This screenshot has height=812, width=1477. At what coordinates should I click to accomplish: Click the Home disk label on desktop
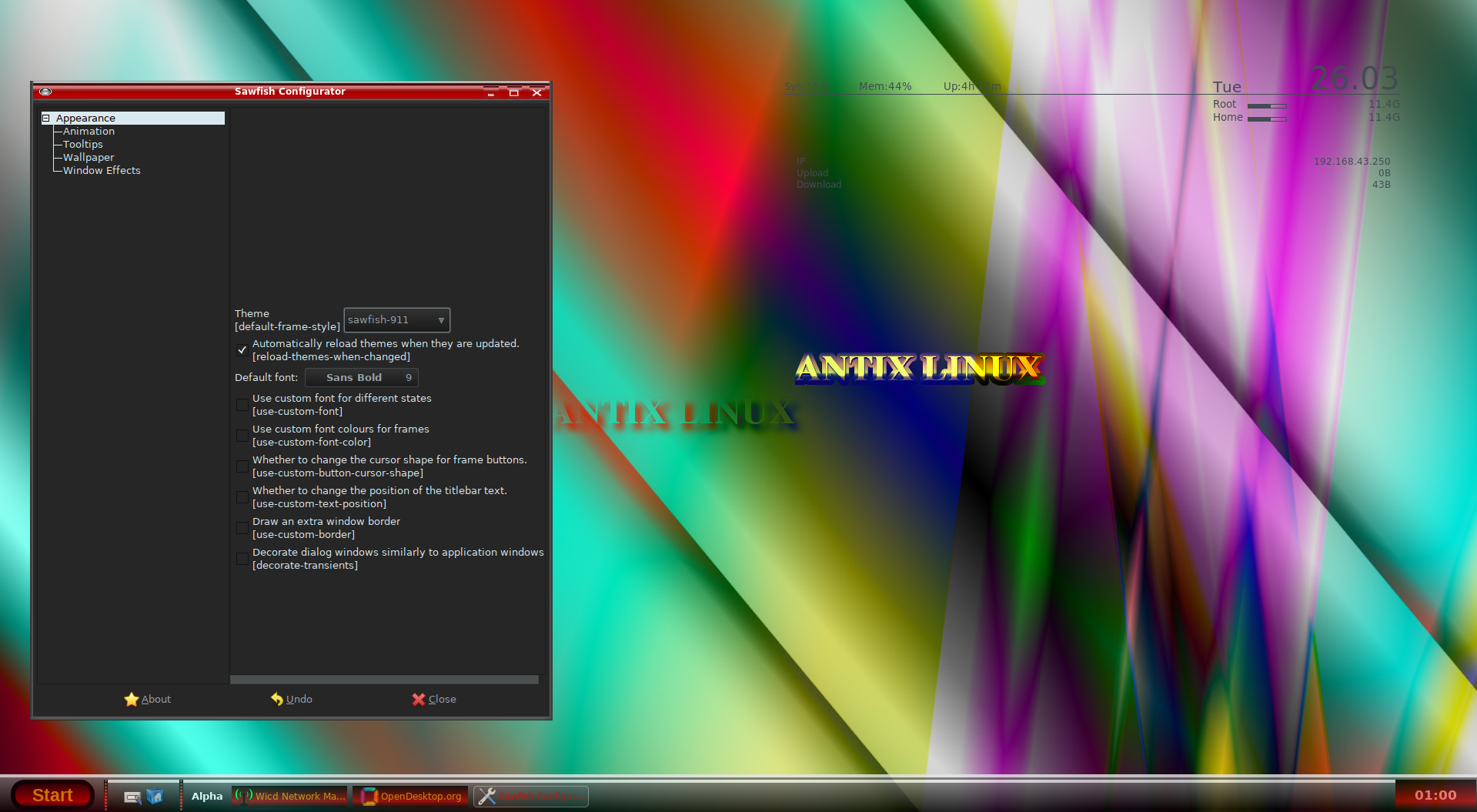(x=1228, y=117)
